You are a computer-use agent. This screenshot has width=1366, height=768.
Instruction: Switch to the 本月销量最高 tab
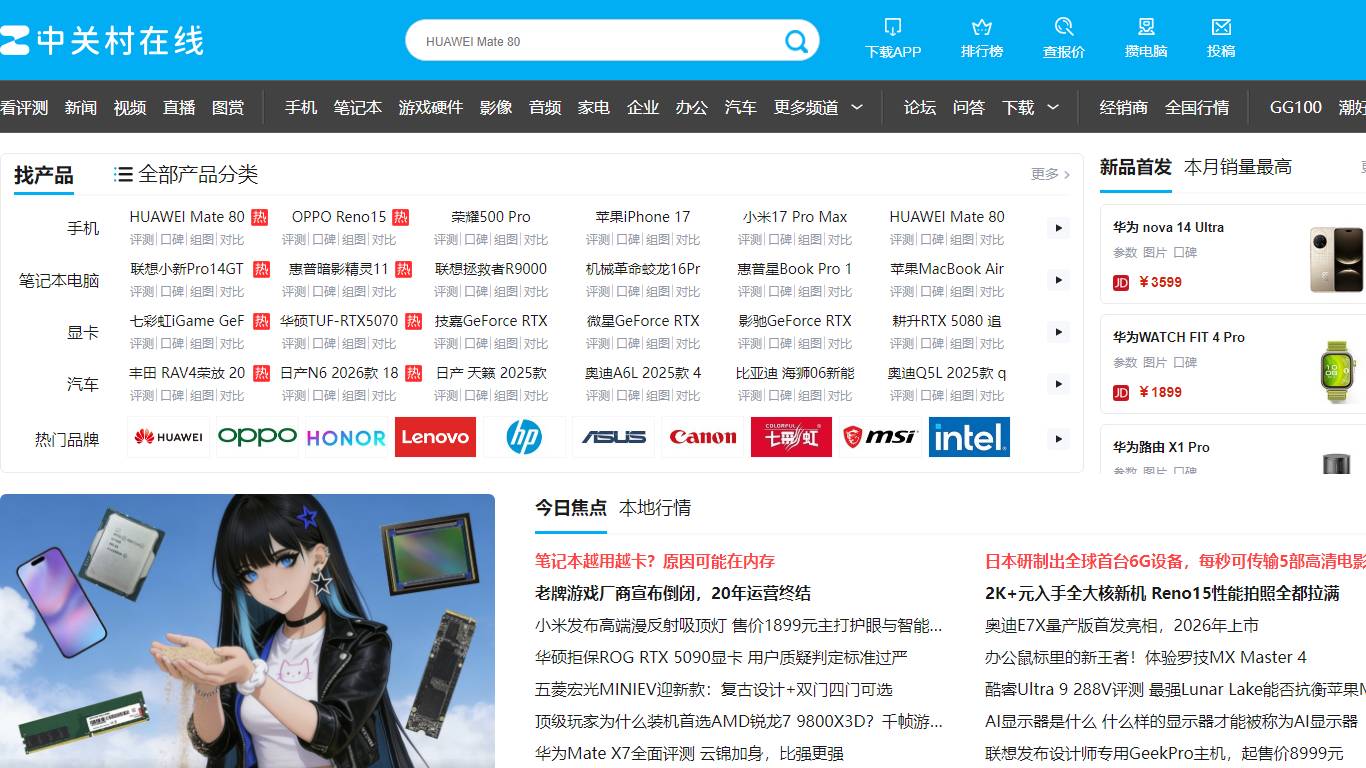1236,167
